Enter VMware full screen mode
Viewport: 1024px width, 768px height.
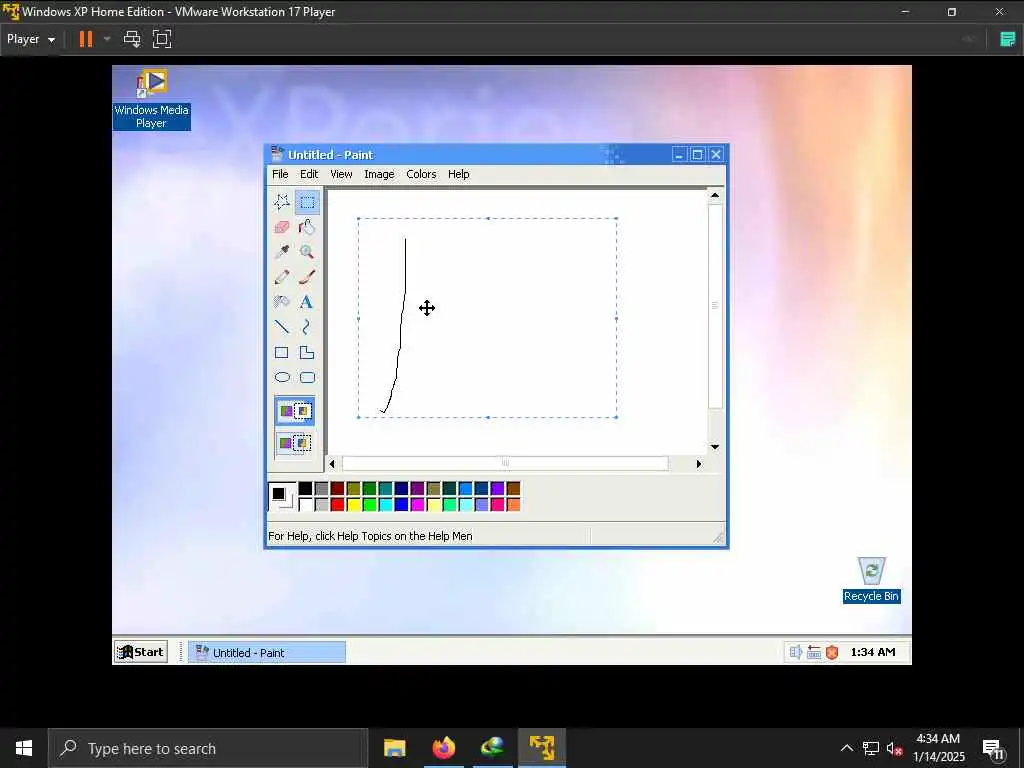pyautogui.click(x=162, y=39)
